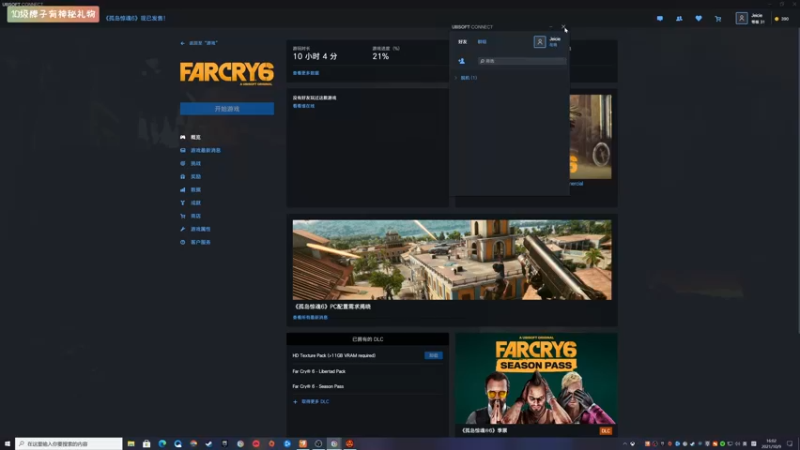Screen dimensions: 800x450
Task: Open Microsoft Edge from the taskbar
Action: [x=162, y=444]
